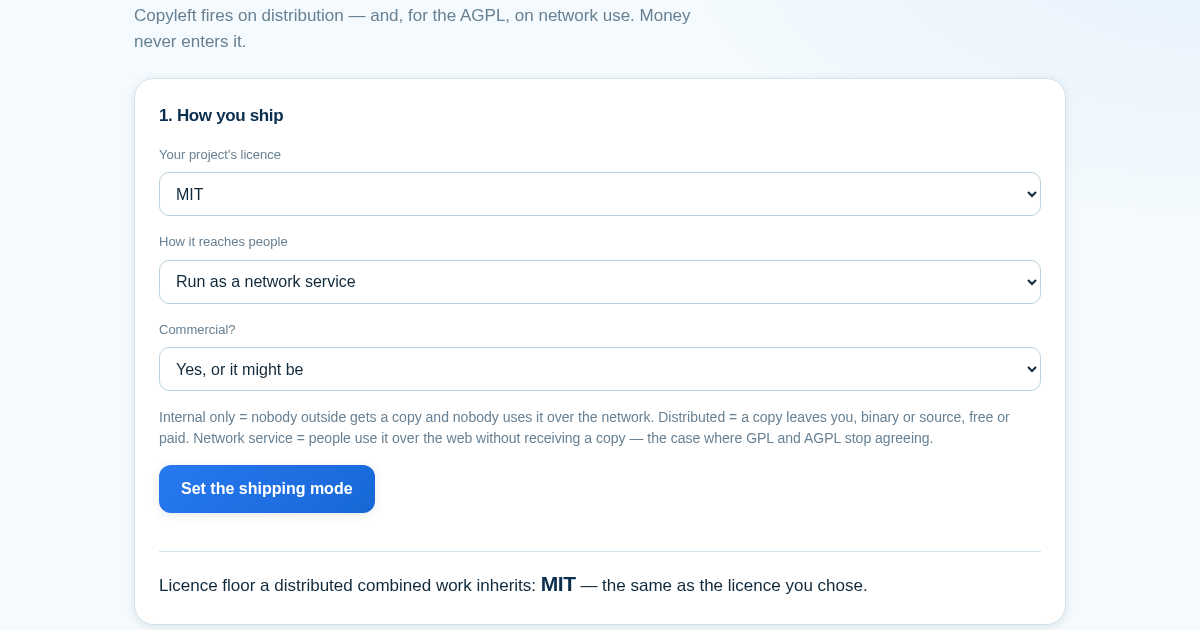Click the 'Your project's licence' label

[x=220, y=155]
